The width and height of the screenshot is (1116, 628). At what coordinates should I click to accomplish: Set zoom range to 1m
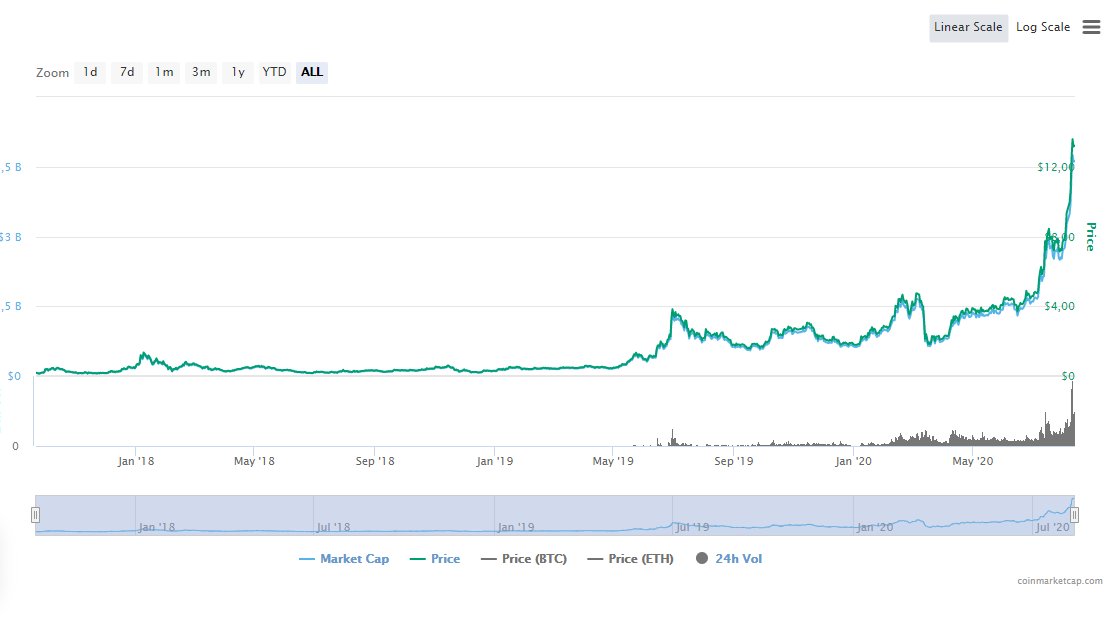(x=164, y=72)
